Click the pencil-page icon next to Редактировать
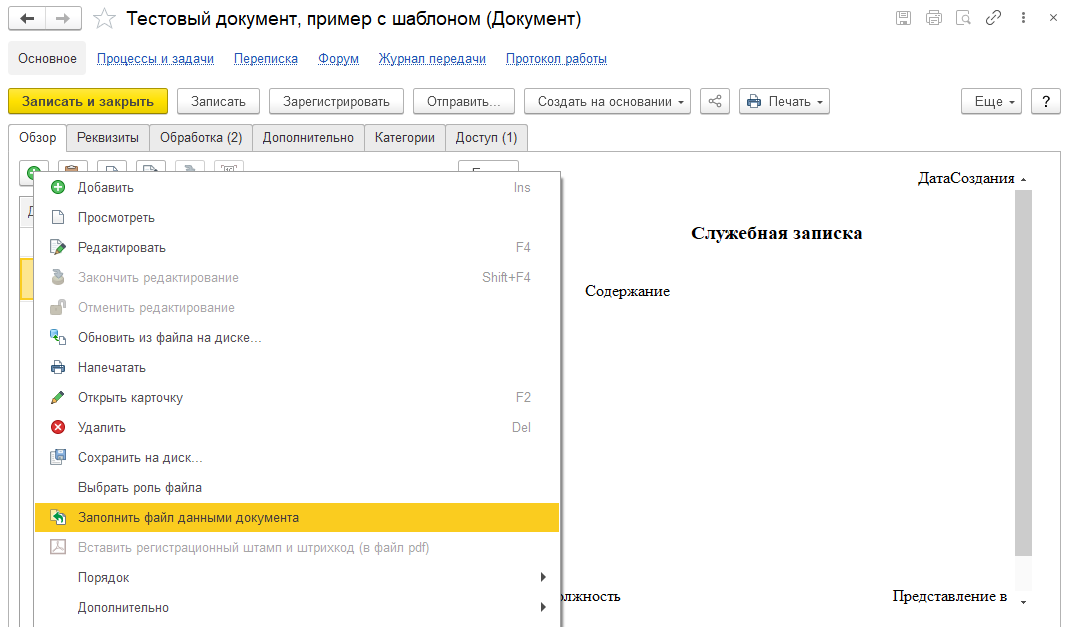The width and height of the screenshot is (1066, 627). (58, 248)
